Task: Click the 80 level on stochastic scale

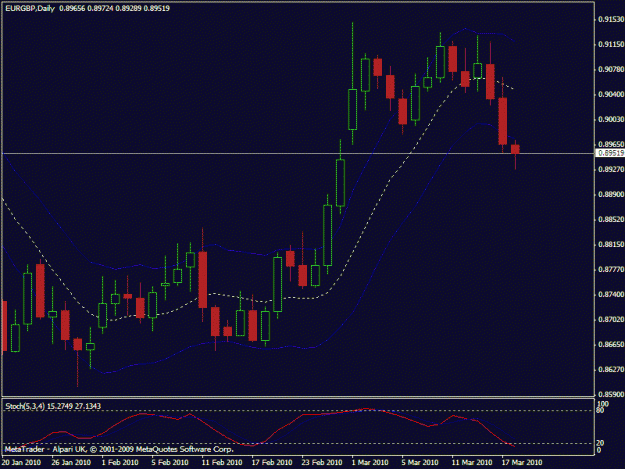Action: click(x=600, y=410)
